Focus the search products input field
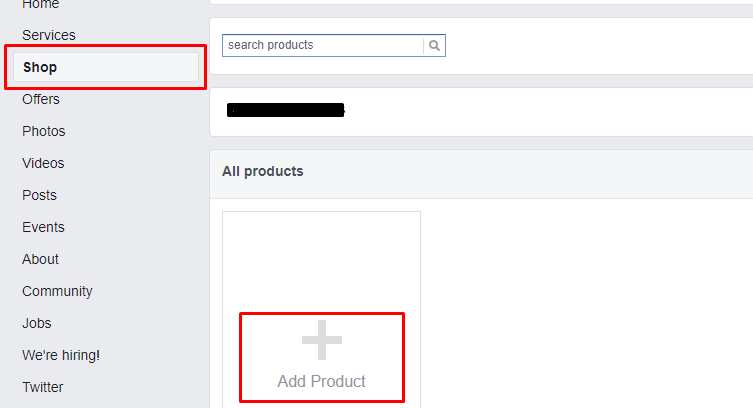Image resolution: width=753 pixels, height=408 pixels. 323,46
